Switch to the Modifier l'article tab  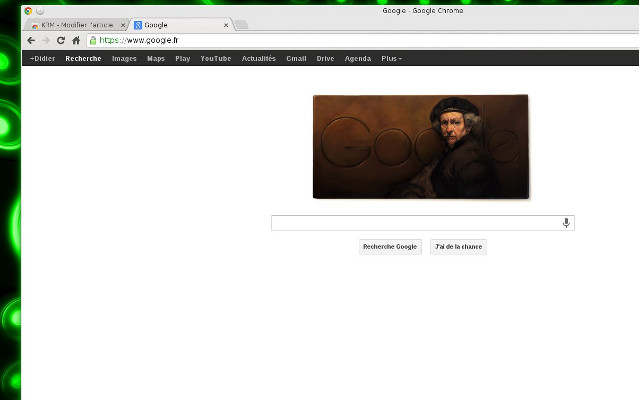click(78, 25)
